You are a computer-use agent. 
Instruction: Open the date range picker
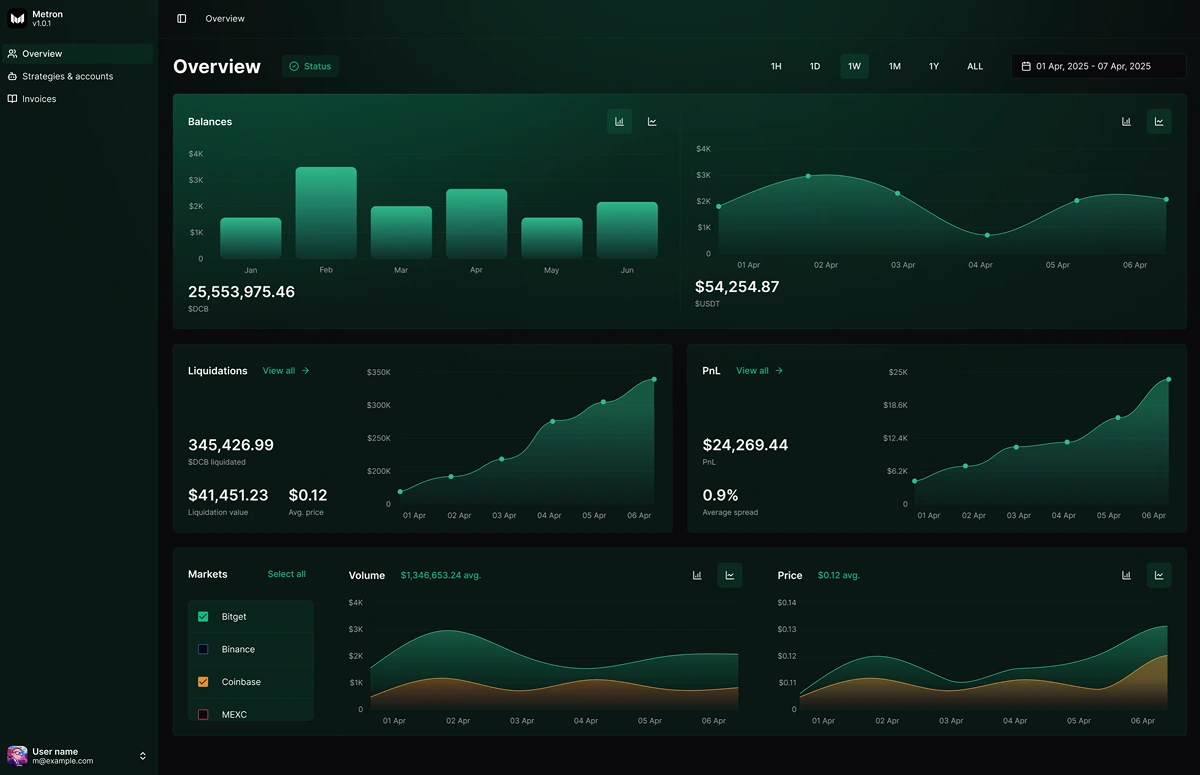[1097, 65]
